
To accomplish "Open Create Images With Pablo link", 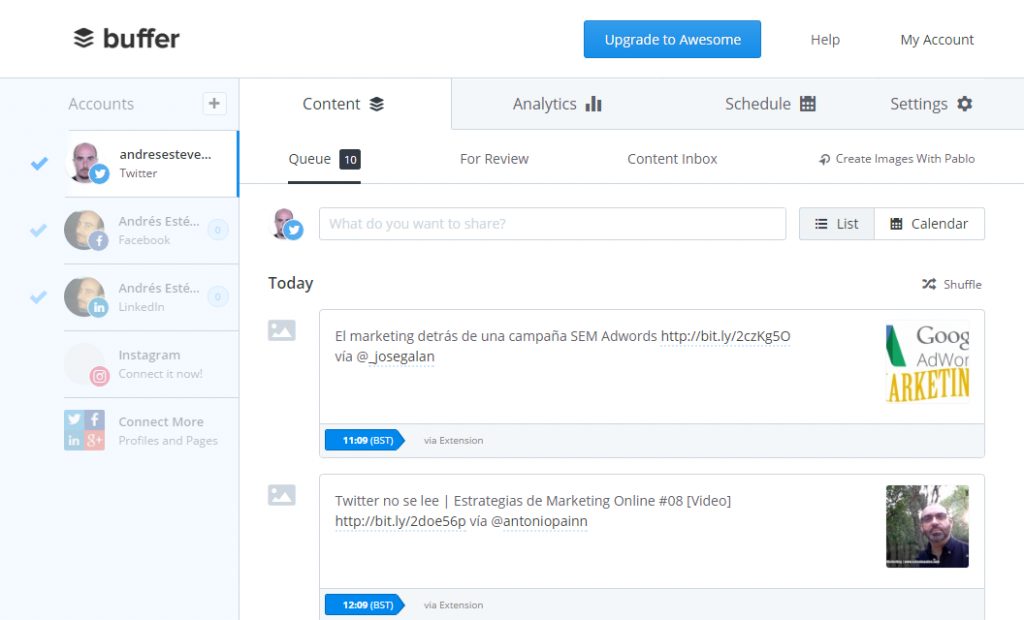I will tap(896, 159).
